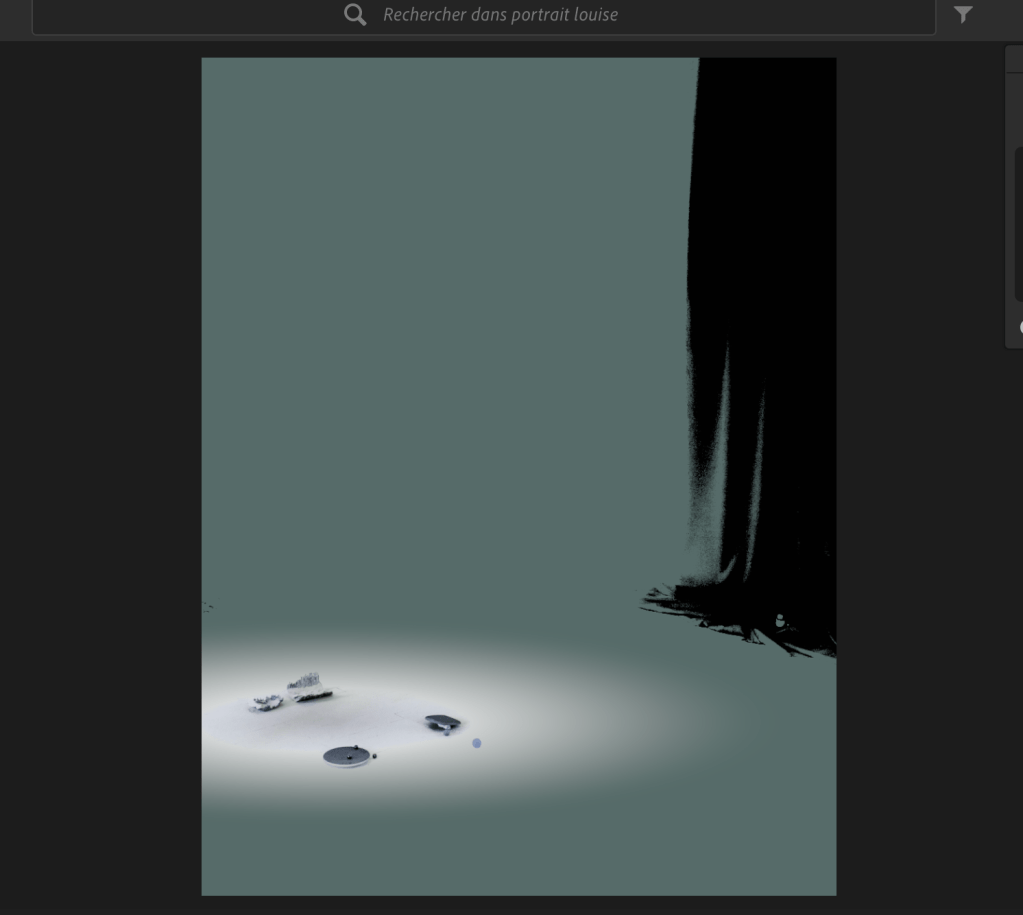Click the magnifying glass search icon
1023x915 pixels.
355,14
